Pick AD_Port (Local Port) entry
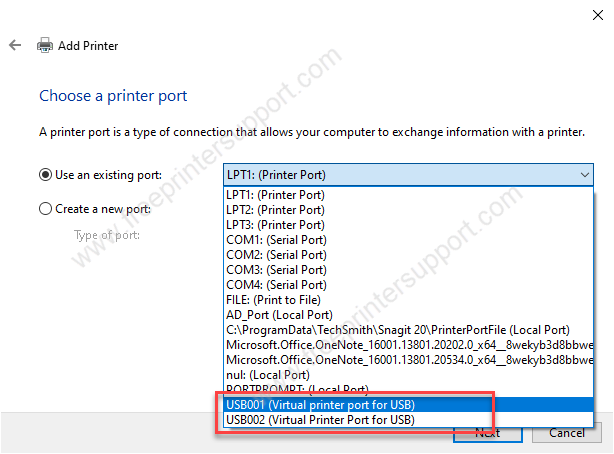The width and height of the screenshot is (614, 454). [x=408, y=315]
